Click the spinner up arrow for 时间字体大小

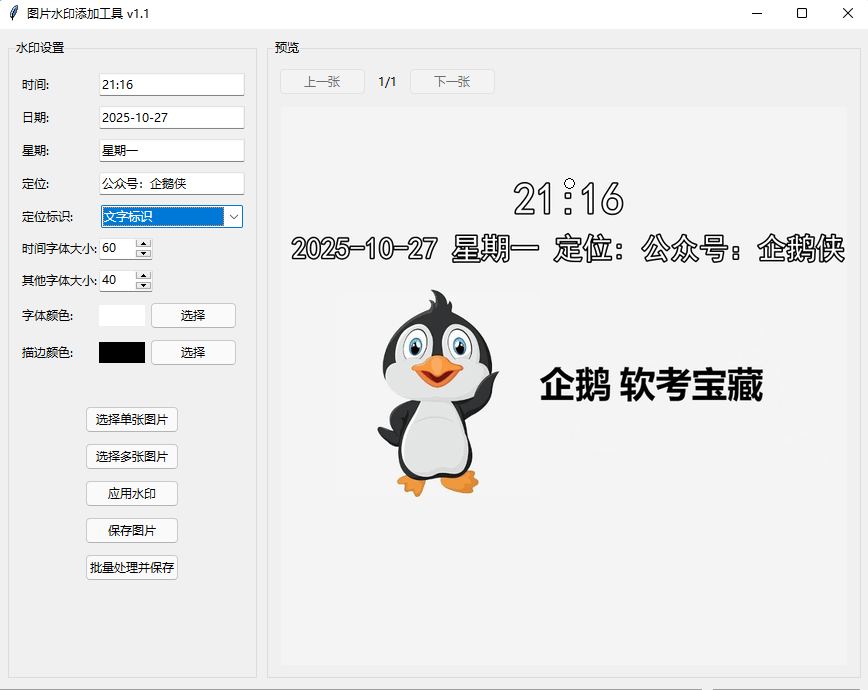tap(146, 243)
